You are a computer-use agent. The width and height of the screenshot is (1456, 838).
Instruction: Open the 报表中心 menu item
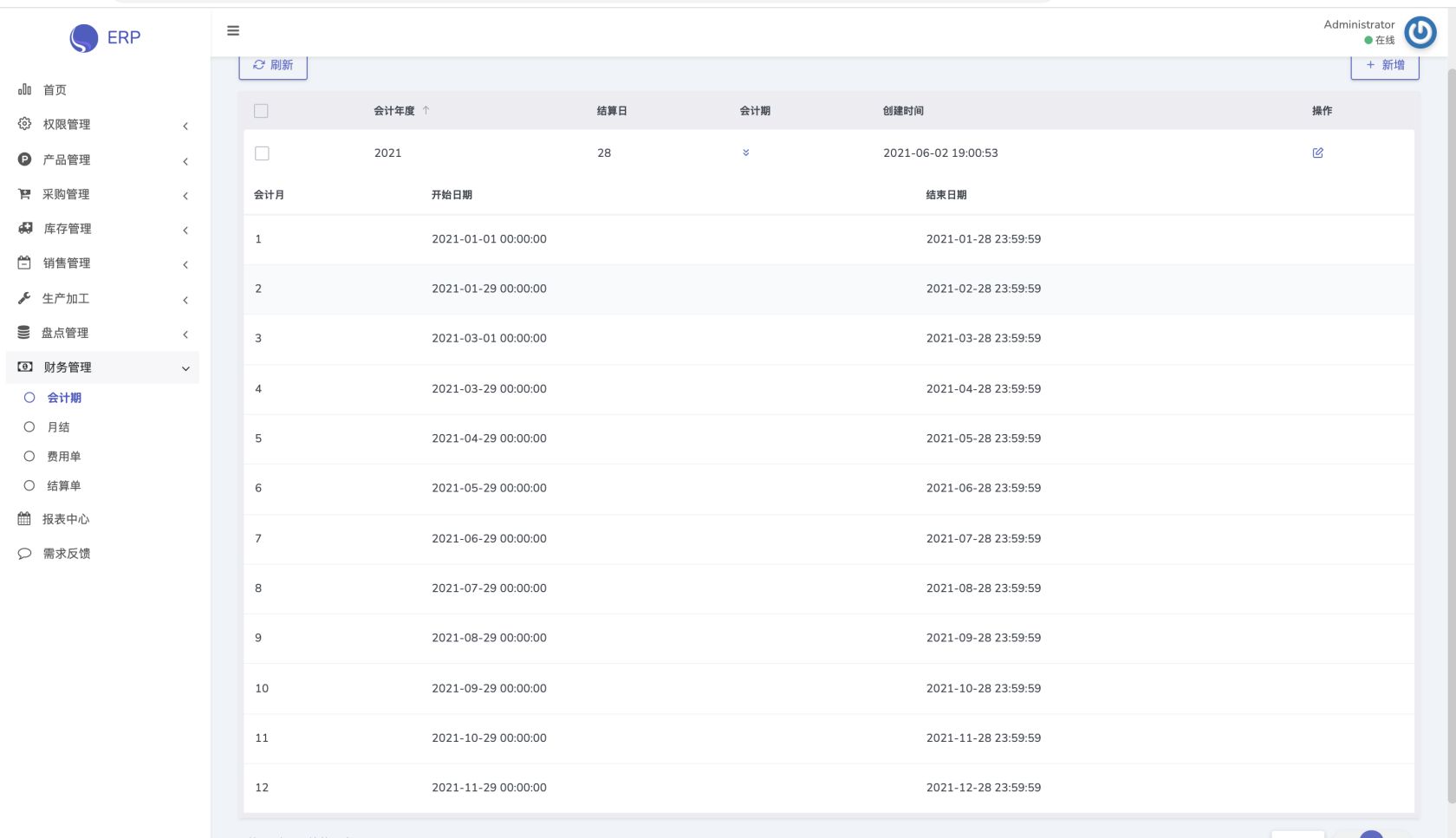click(66, 518)
